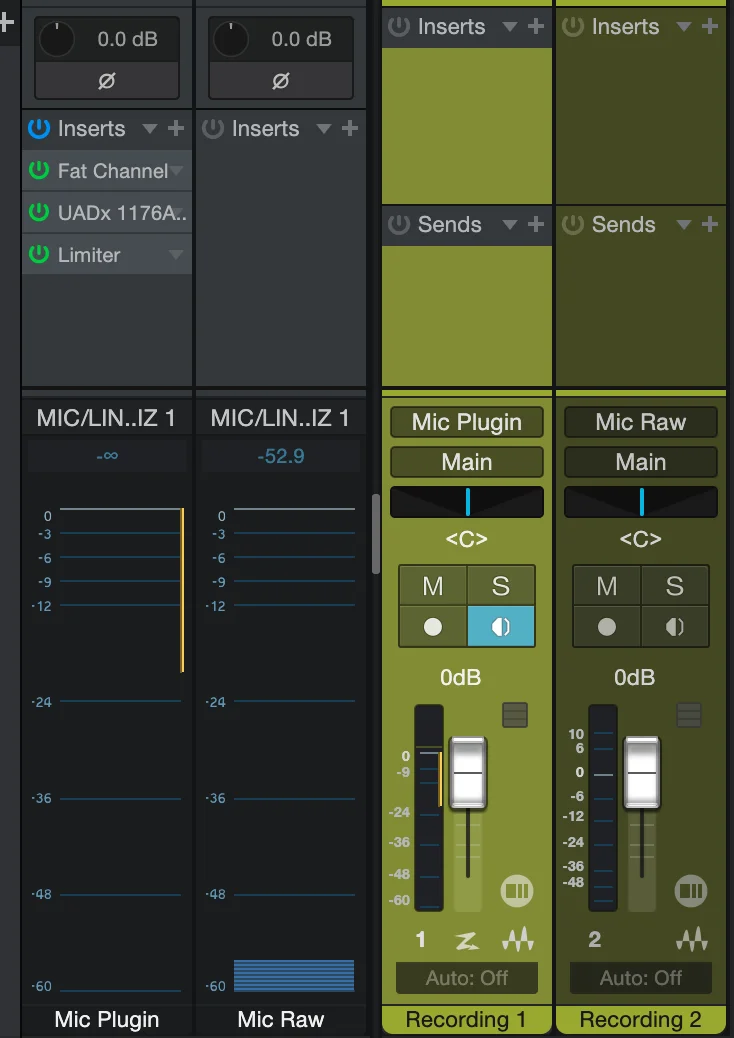Bypass the UADx 1176A insert
This screenshot has width=734, height=1038.
point(39,212)
